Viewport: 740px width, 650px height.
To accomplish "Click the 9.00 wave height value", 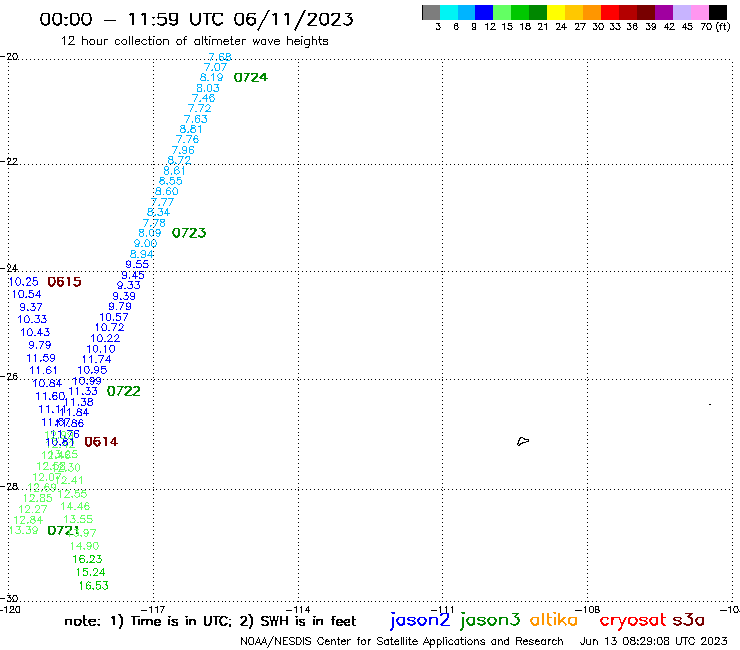I will (145, 244).
